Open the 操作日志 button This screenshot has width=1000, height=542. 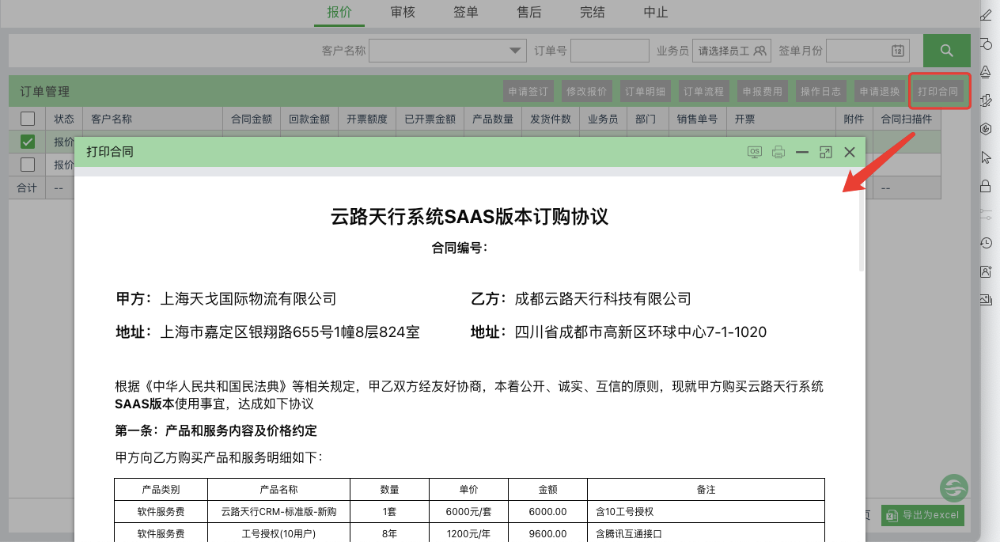(x=821, y=91)
